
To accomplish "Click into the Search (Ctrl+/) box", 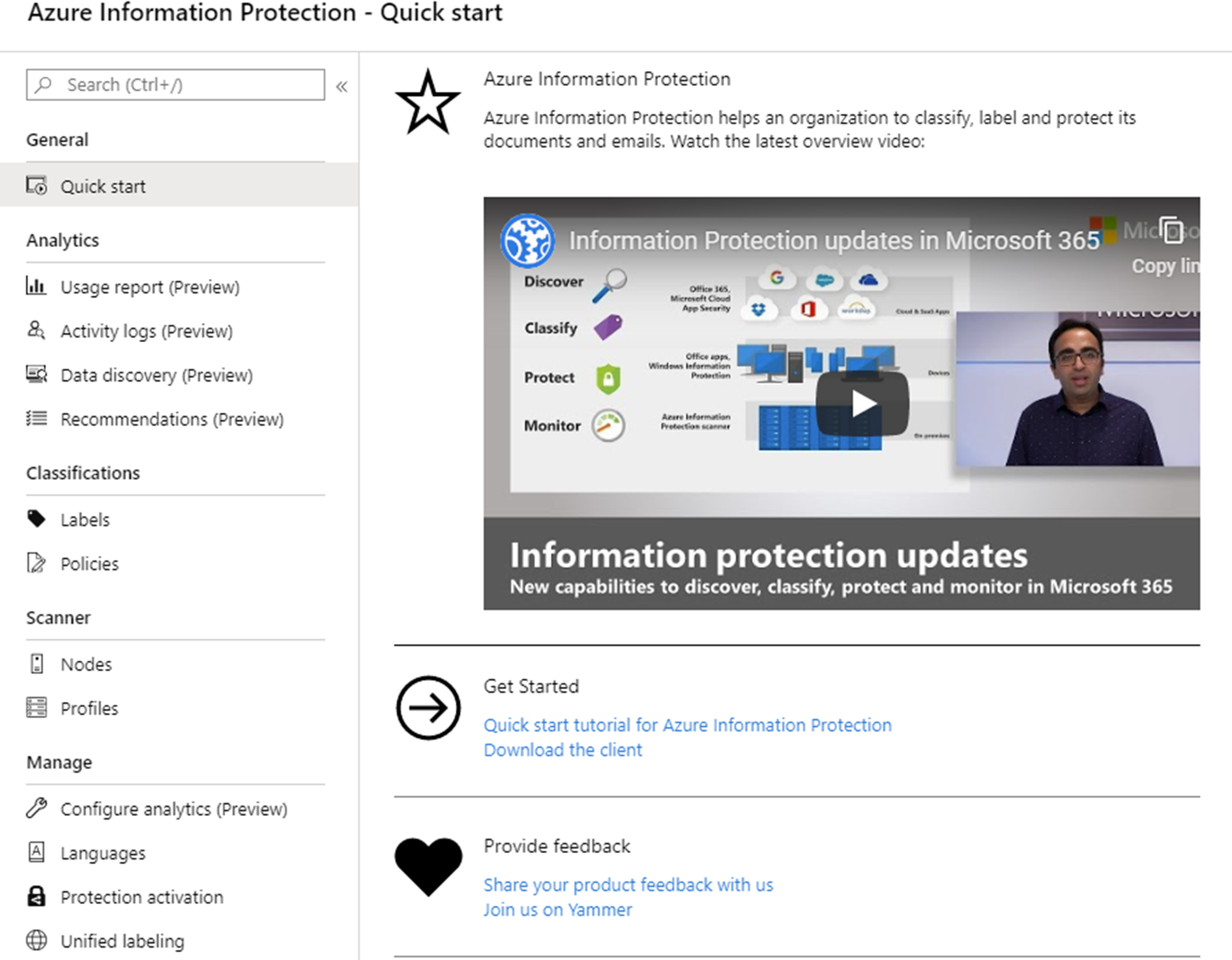I will (175, 85).
